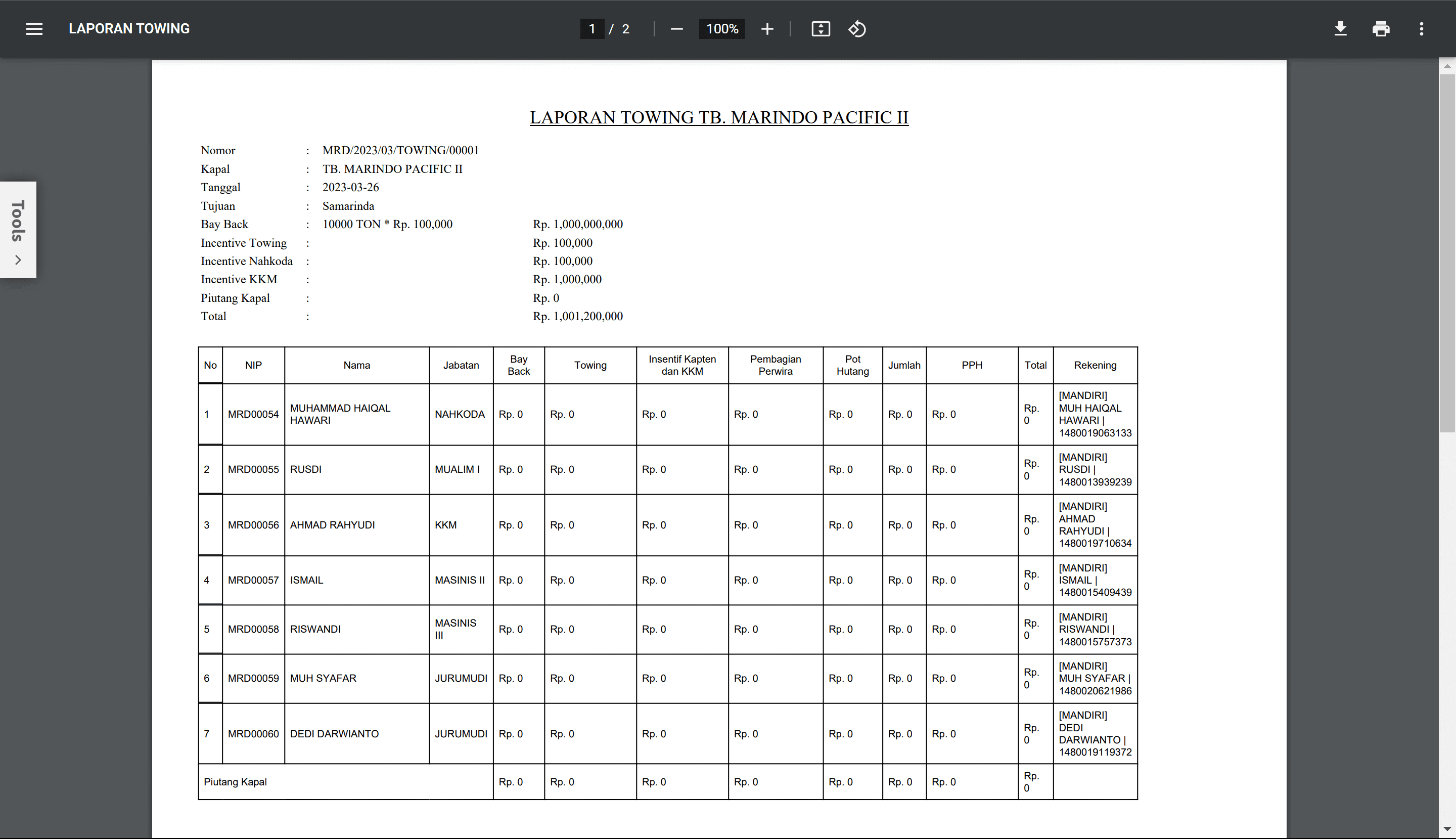Click the Rekening column header
The image size is (1456, 839).
click(x=1095, y=365)
